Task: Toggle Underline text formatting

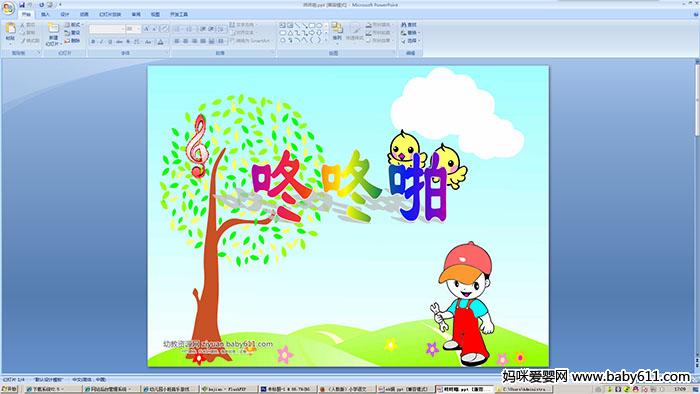Action: [x=110, y=42]
